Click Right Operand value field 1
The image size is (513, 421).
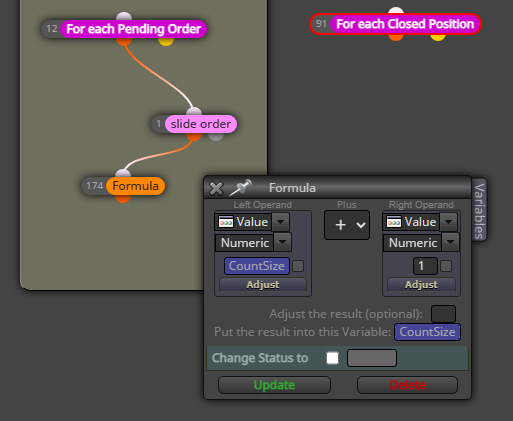tap(425, 266)
